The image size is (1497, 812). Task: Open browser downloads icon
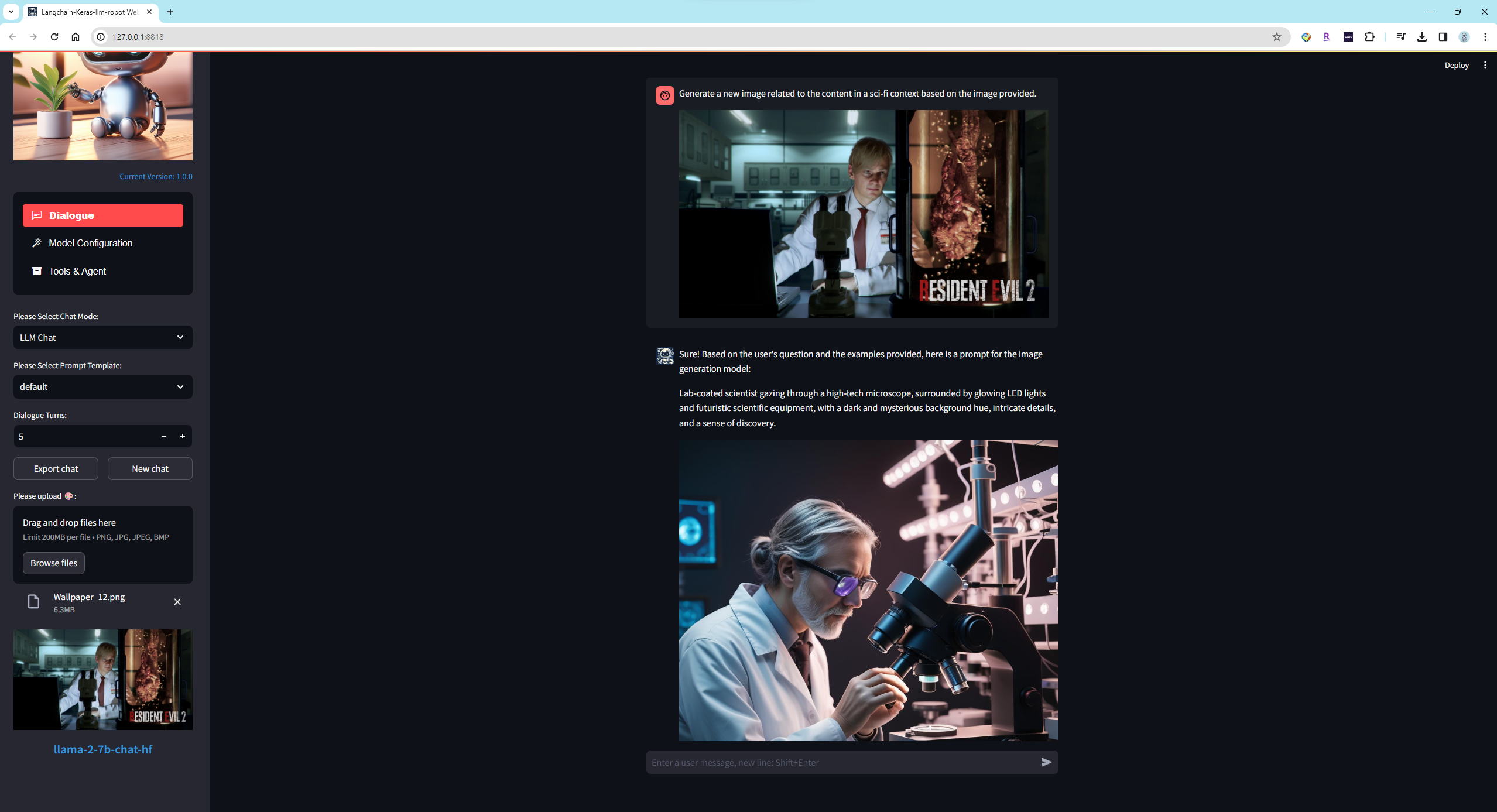click(1421, 37)
